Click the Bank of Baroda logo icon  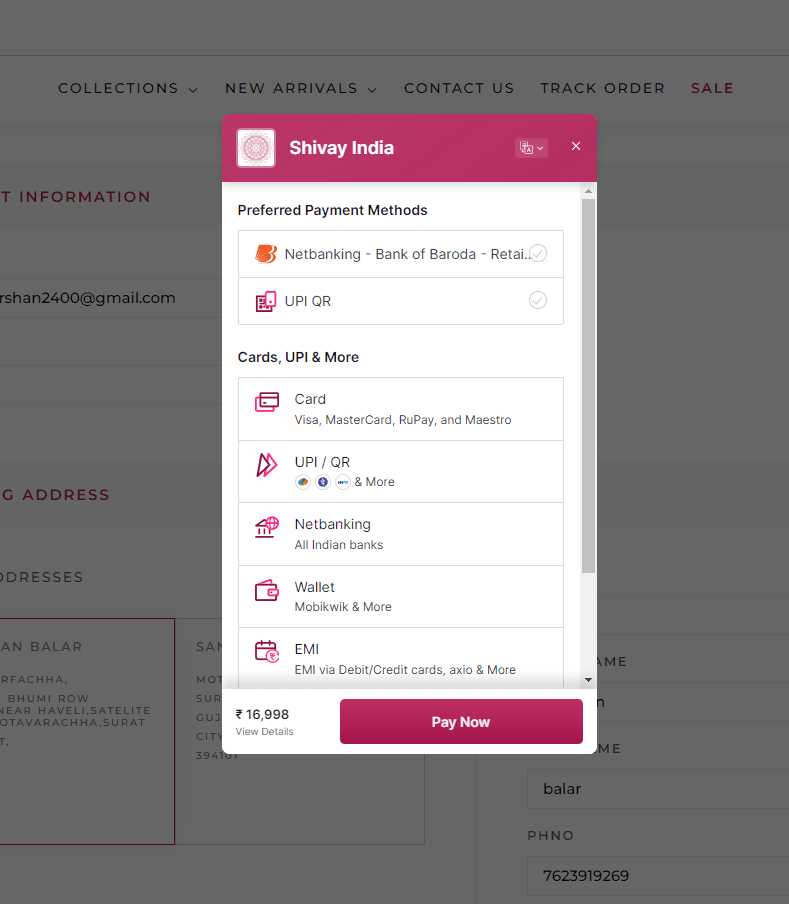click(266, 254)
